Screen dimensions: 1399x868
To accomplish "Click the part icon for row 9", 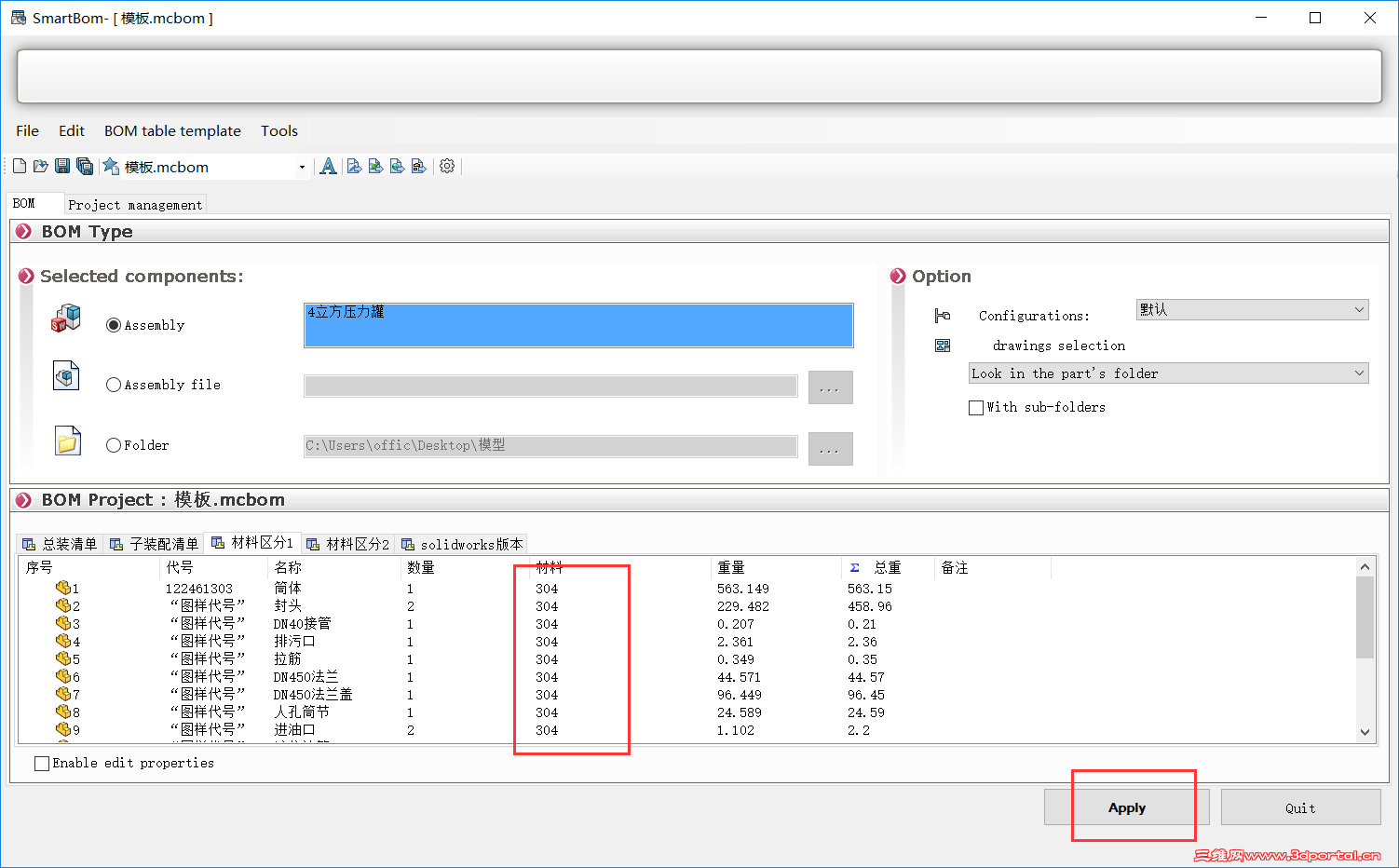I will point(63,729).
